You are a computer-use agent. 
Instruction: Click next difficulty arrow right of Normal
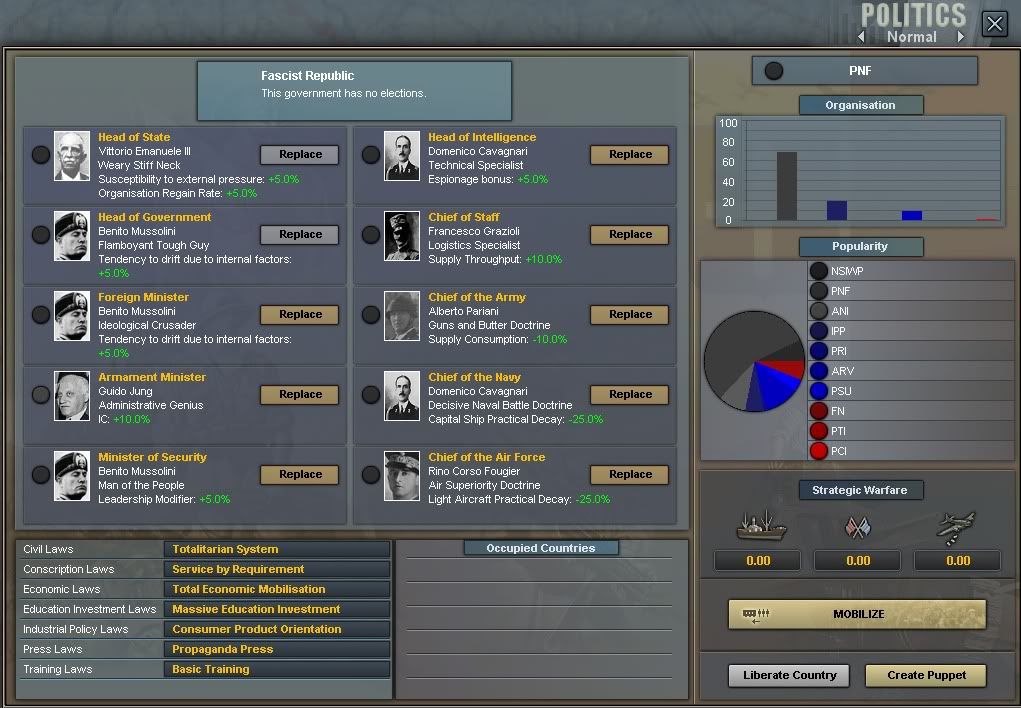960,37
